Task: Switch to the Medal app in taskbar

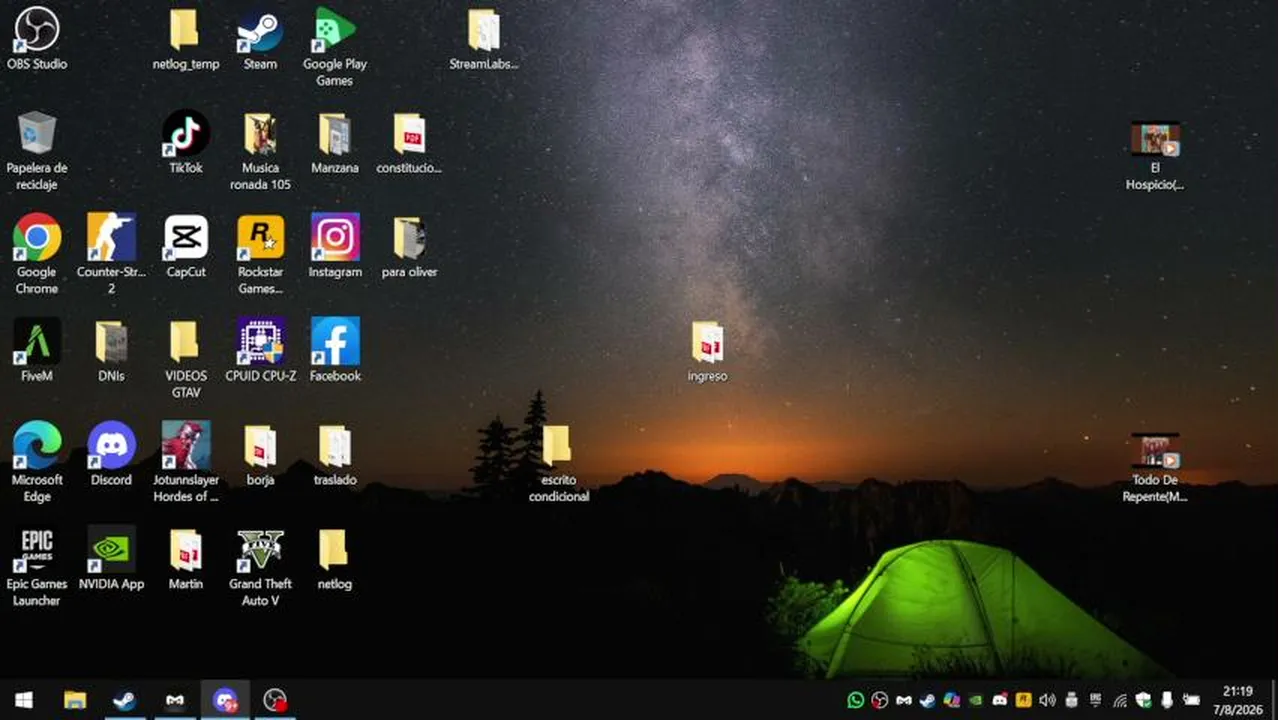Action: pos(175,700)
